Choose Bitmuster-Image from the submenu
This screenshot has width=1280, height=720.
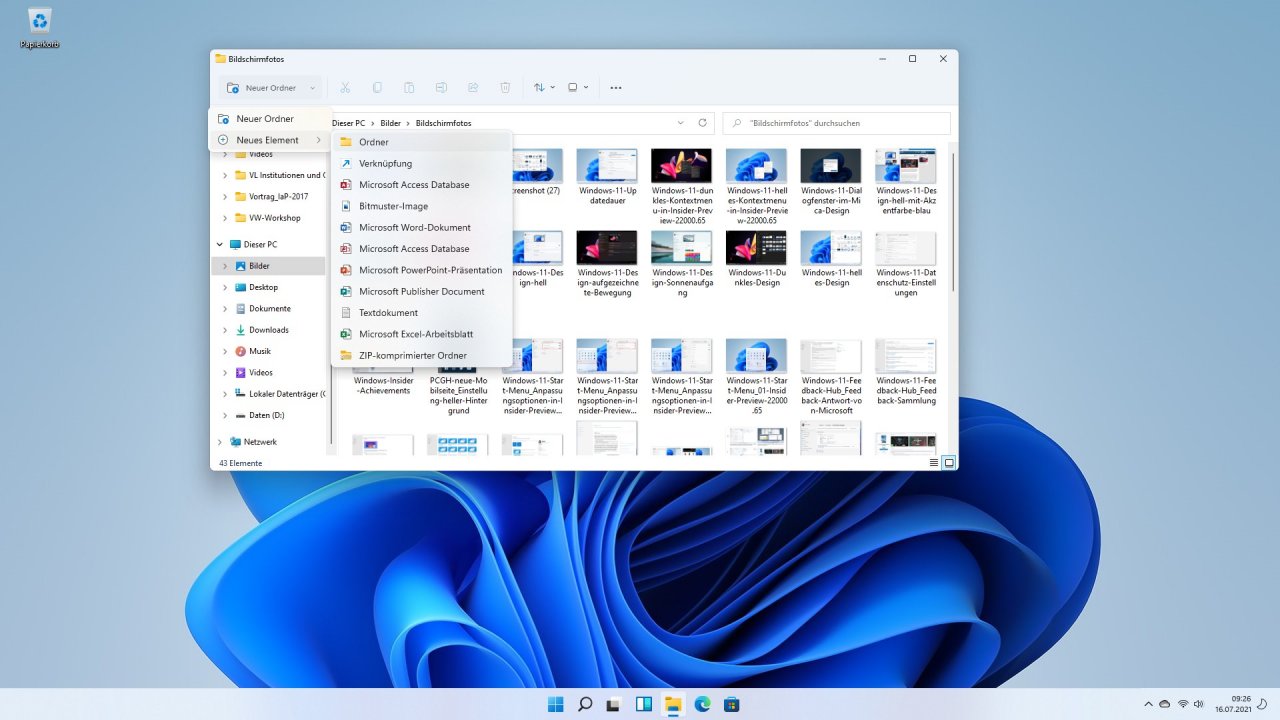421,206
